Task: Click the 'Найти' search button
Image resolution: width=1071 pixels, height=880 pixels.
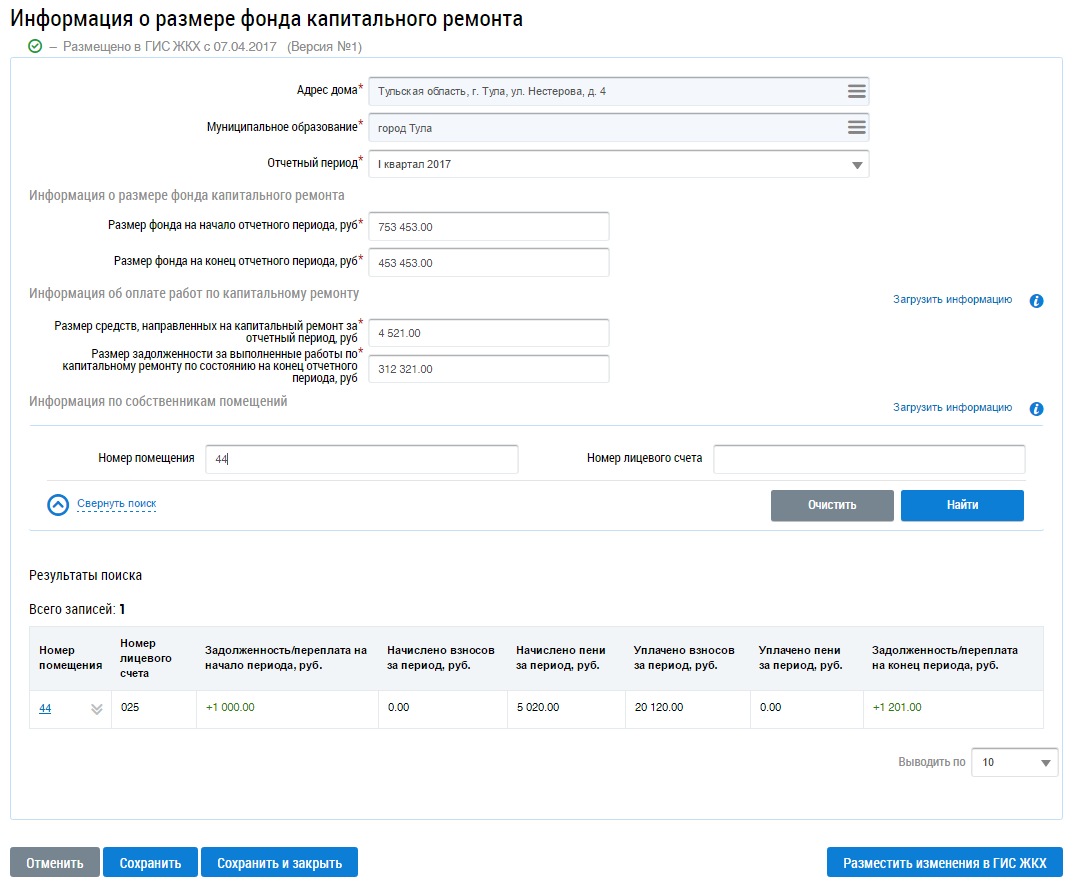Action: 962,505
